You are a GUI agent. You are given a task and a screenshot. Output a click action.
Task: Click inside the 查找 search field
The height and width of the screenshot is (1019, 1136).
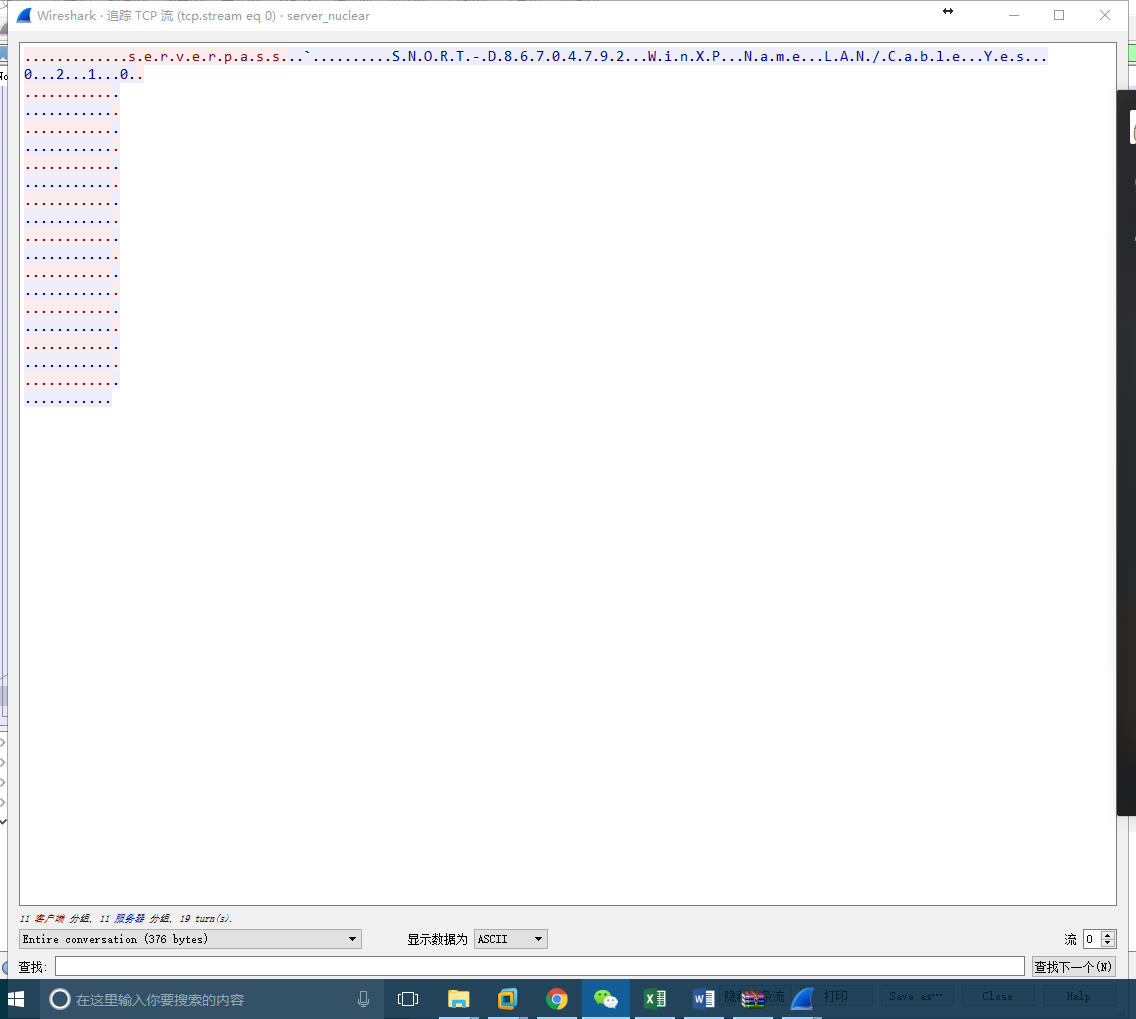[540, 965]
